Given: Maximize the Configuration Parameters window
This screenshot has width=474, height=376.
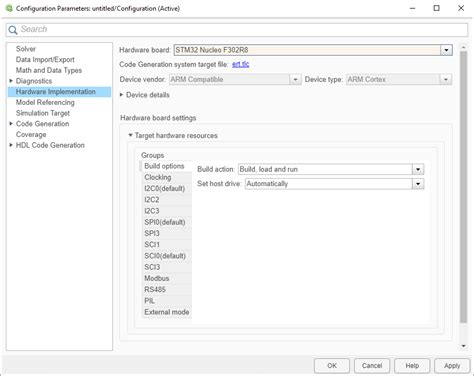Looking at the screenshot, I should (x=436, y=8).
